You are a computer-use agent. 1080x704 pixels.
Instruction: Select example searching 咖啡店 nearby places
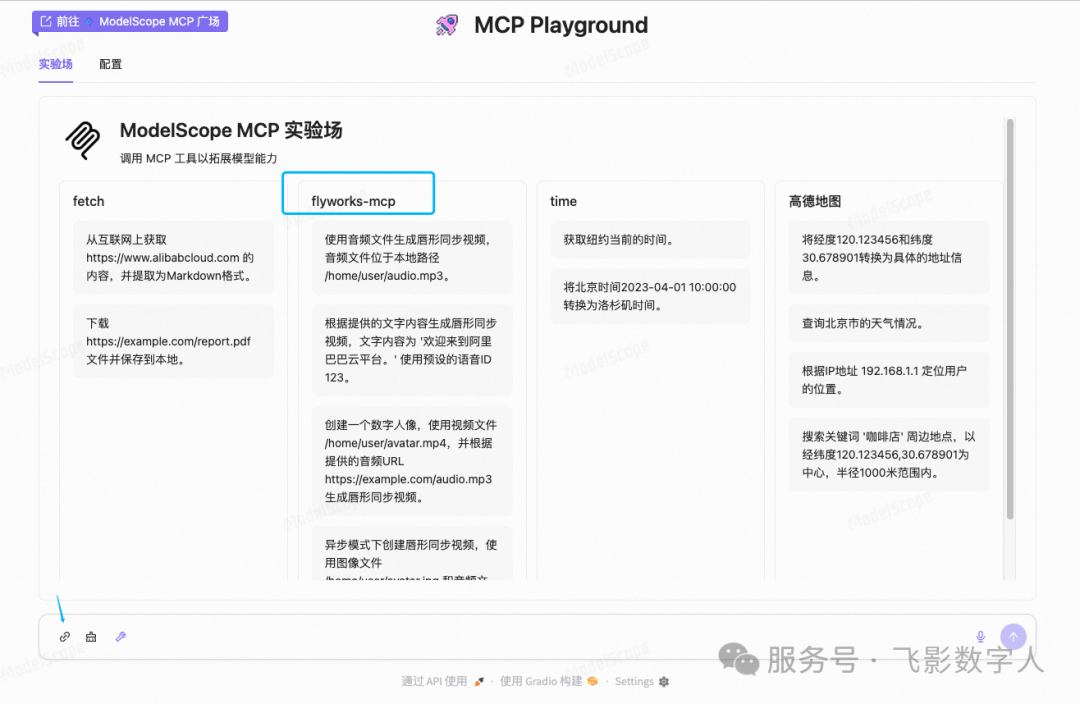click(889, 455)
